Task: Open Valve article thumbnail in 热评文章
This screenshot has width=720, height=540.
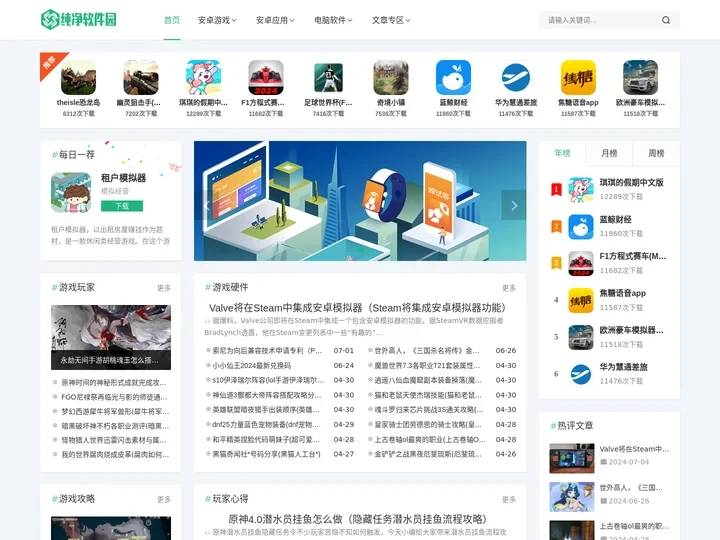Action: tap(572, 458)
